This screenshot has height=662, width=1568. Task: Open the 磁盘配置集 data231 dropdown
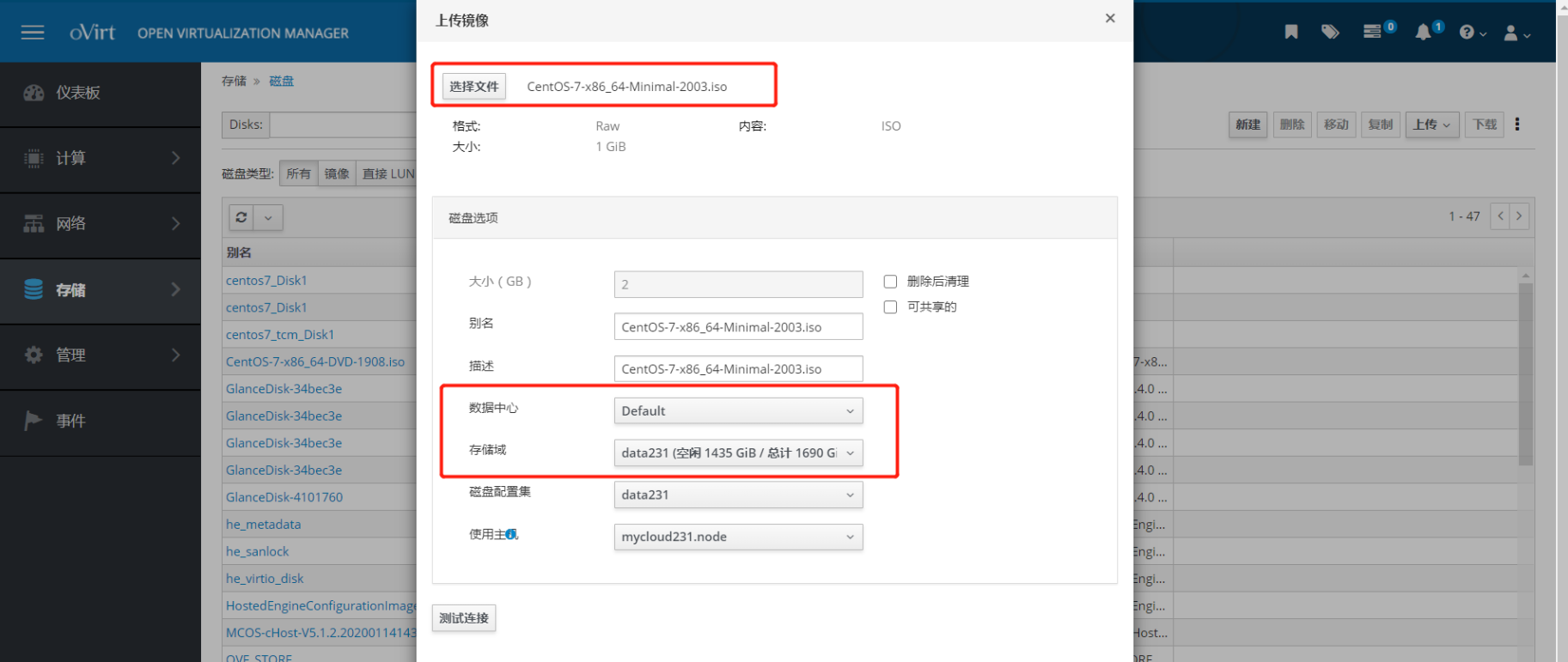(738, 495)
